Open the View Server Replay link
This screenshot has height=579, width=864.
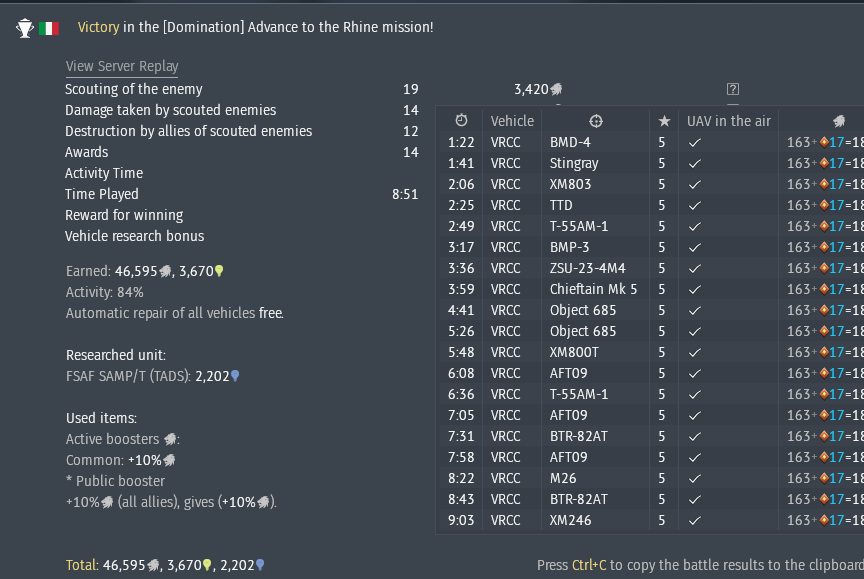(x=122, y=66)
